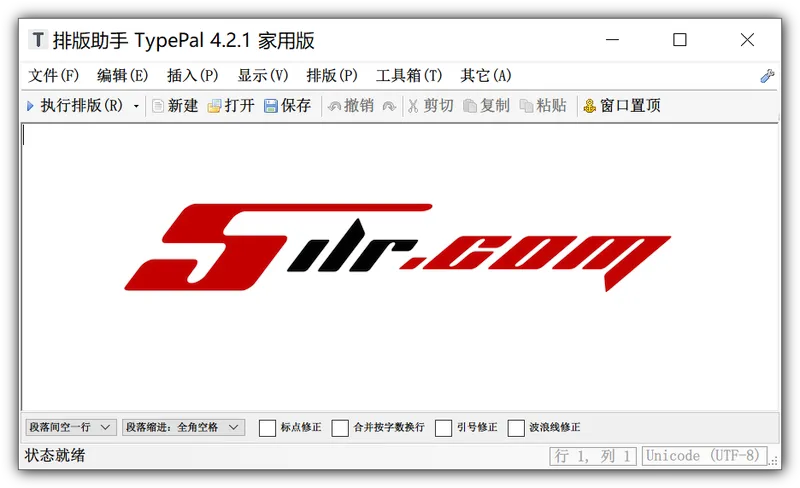Click inside the main text editing area
This screenshot has height=488, width=800.
[x=399, y=267]
